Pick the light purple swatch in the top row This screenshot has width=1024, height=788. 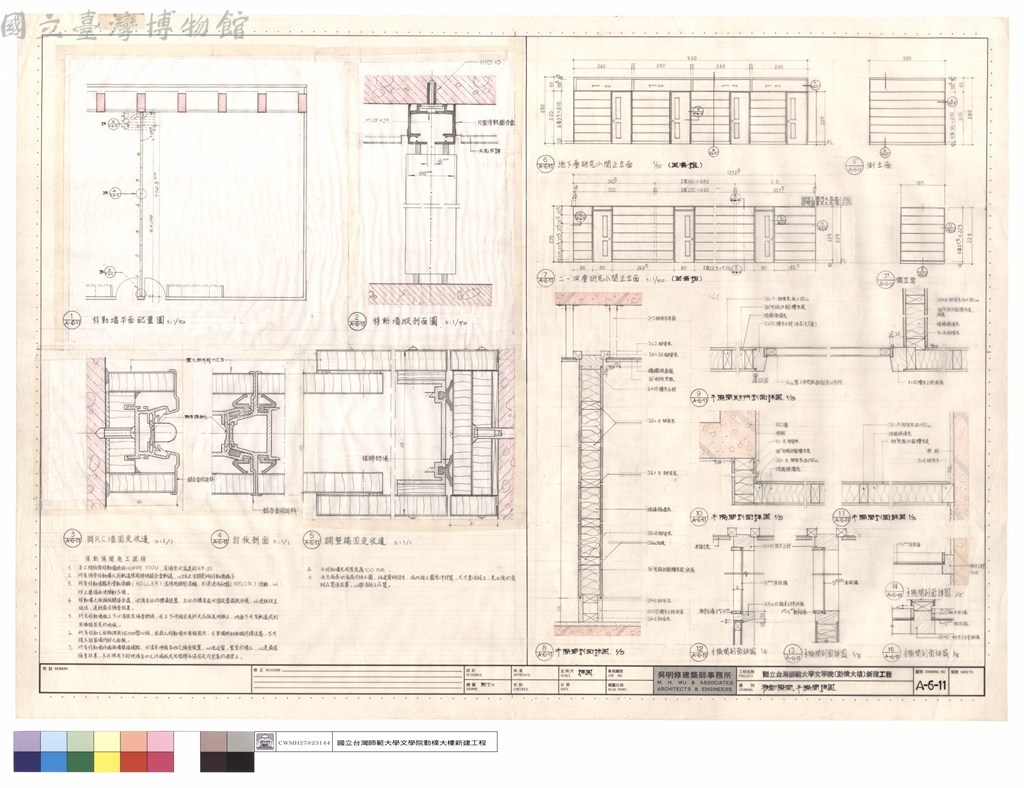click(x=27, y=741)
